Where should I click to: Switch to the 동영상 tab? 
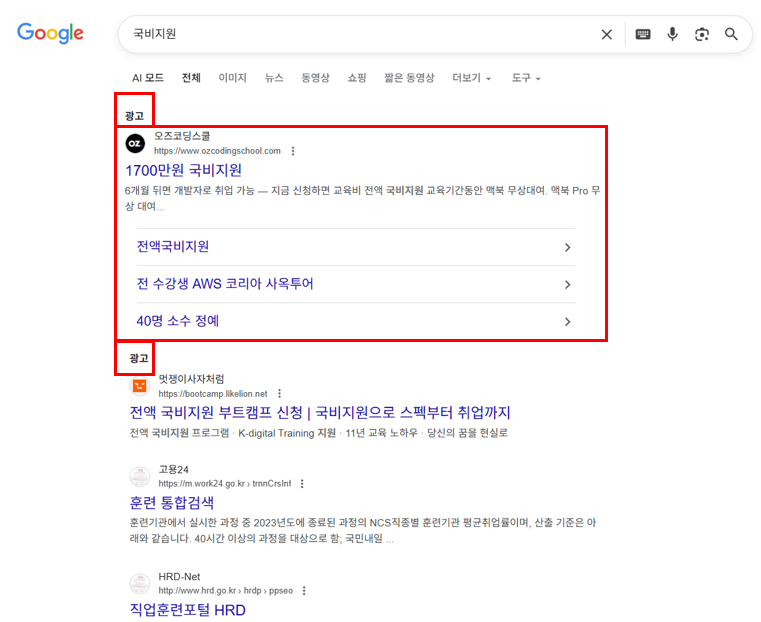coord(315,78)
